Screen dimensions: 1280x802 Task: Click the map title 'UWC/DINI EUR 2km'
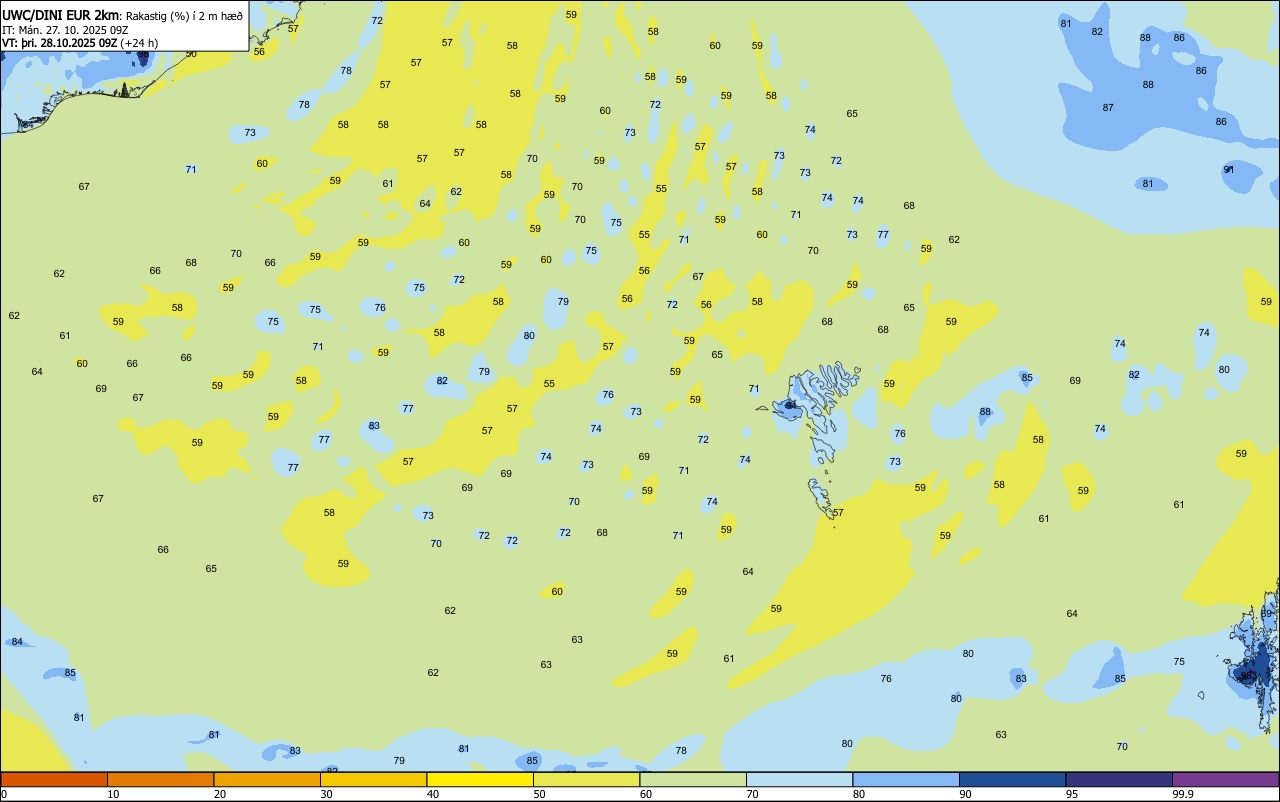[61, 15]
